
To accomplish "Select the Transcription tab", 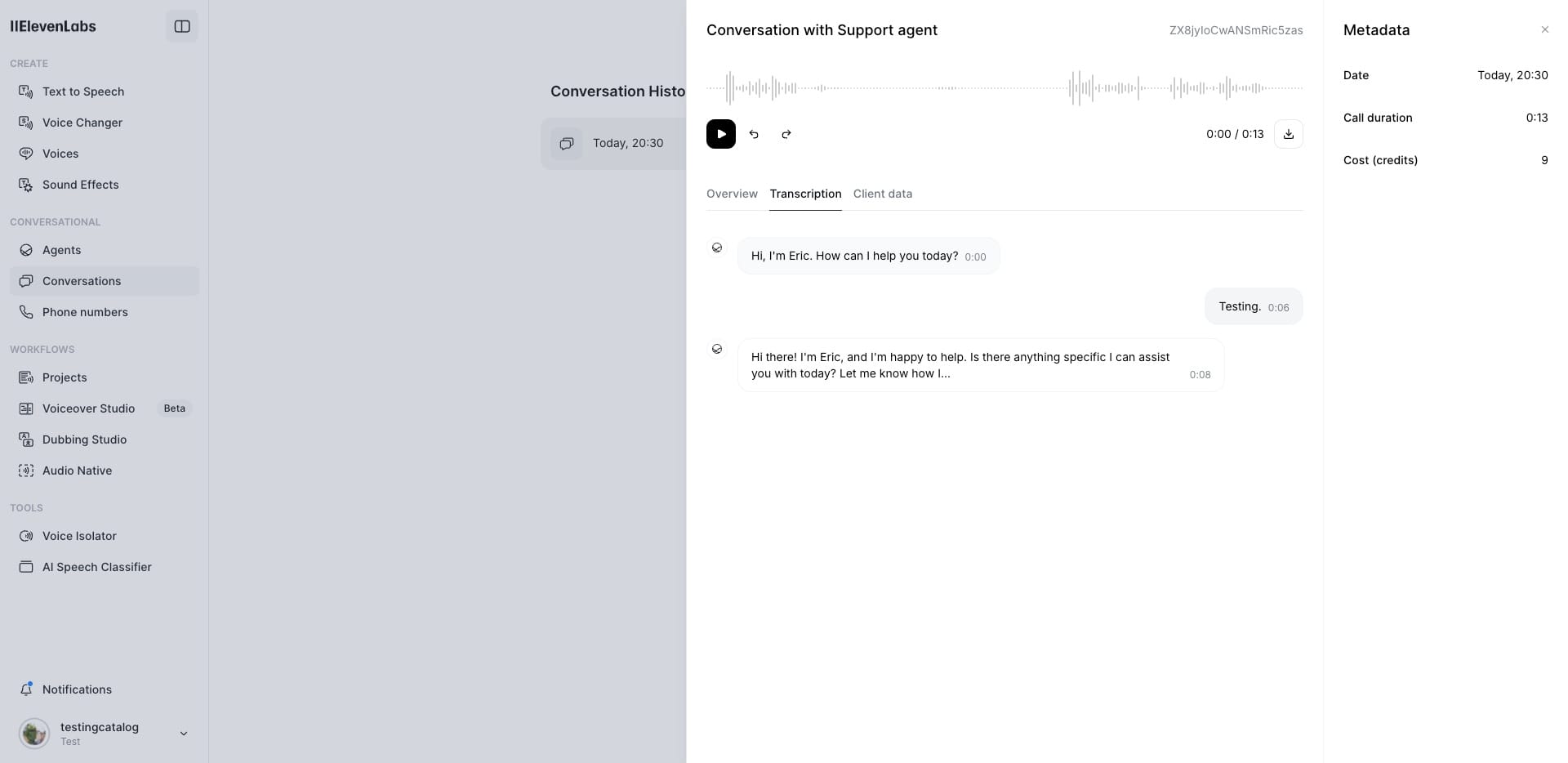I will click(x=805, y=194).
